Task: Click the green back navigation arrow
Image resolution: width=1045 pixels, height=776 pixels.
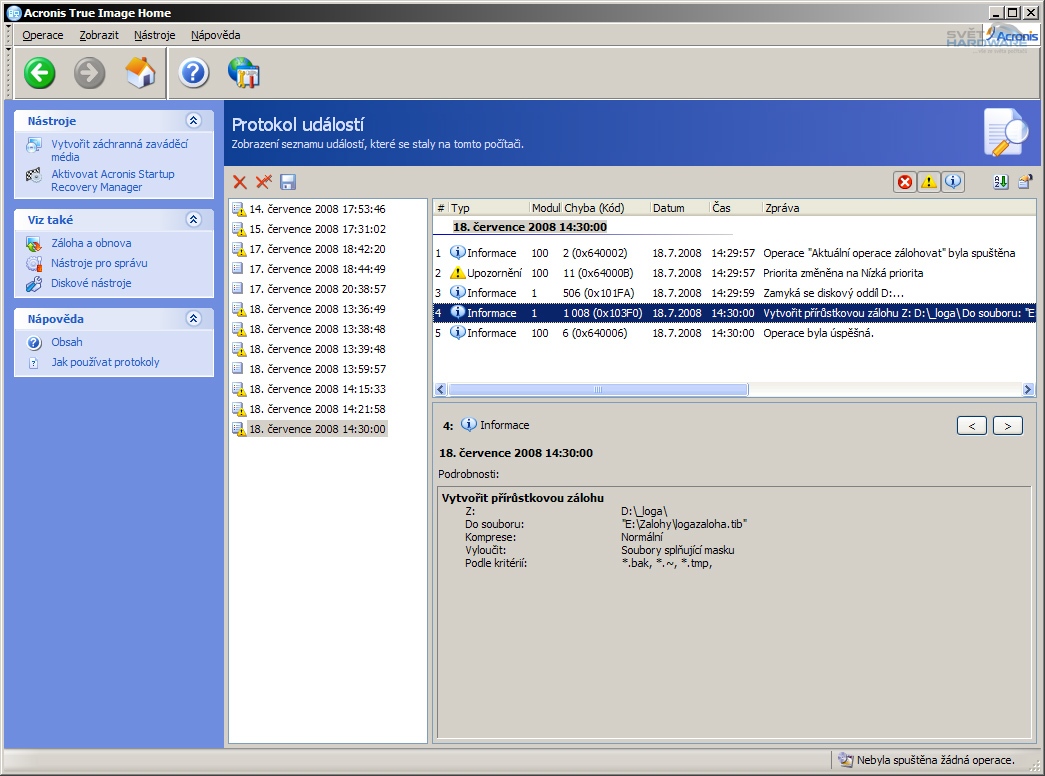Action: pyautogui.click(x=38, y=72)
